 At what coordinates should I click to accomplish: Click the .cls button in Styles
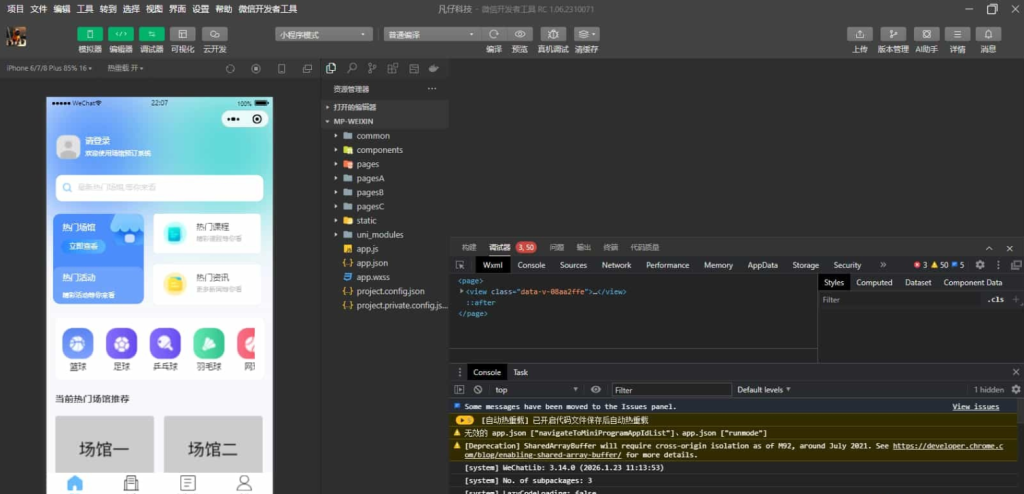tap(994, 300)
